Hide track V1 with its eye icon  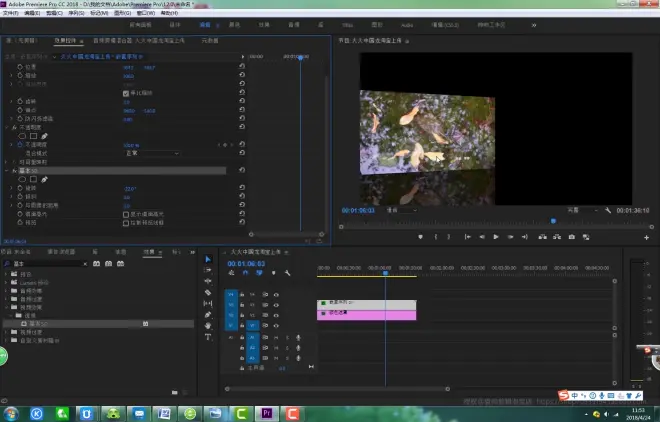pos(276,325)
